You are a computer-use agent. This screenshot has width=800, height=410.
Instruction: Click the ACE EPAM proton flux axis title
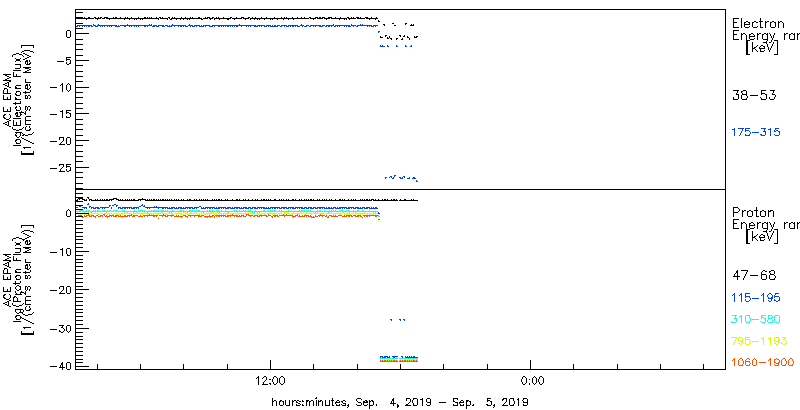pyautogui.click(x=21, y=279)
